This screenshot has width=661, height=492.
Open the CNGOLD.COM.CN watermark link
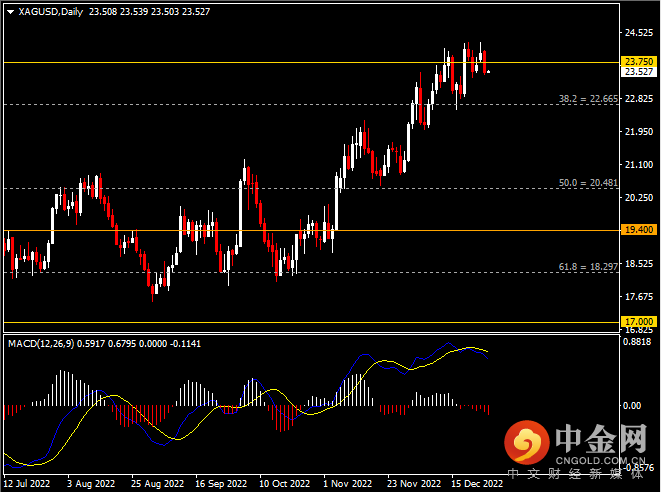[x=599, y=458]
